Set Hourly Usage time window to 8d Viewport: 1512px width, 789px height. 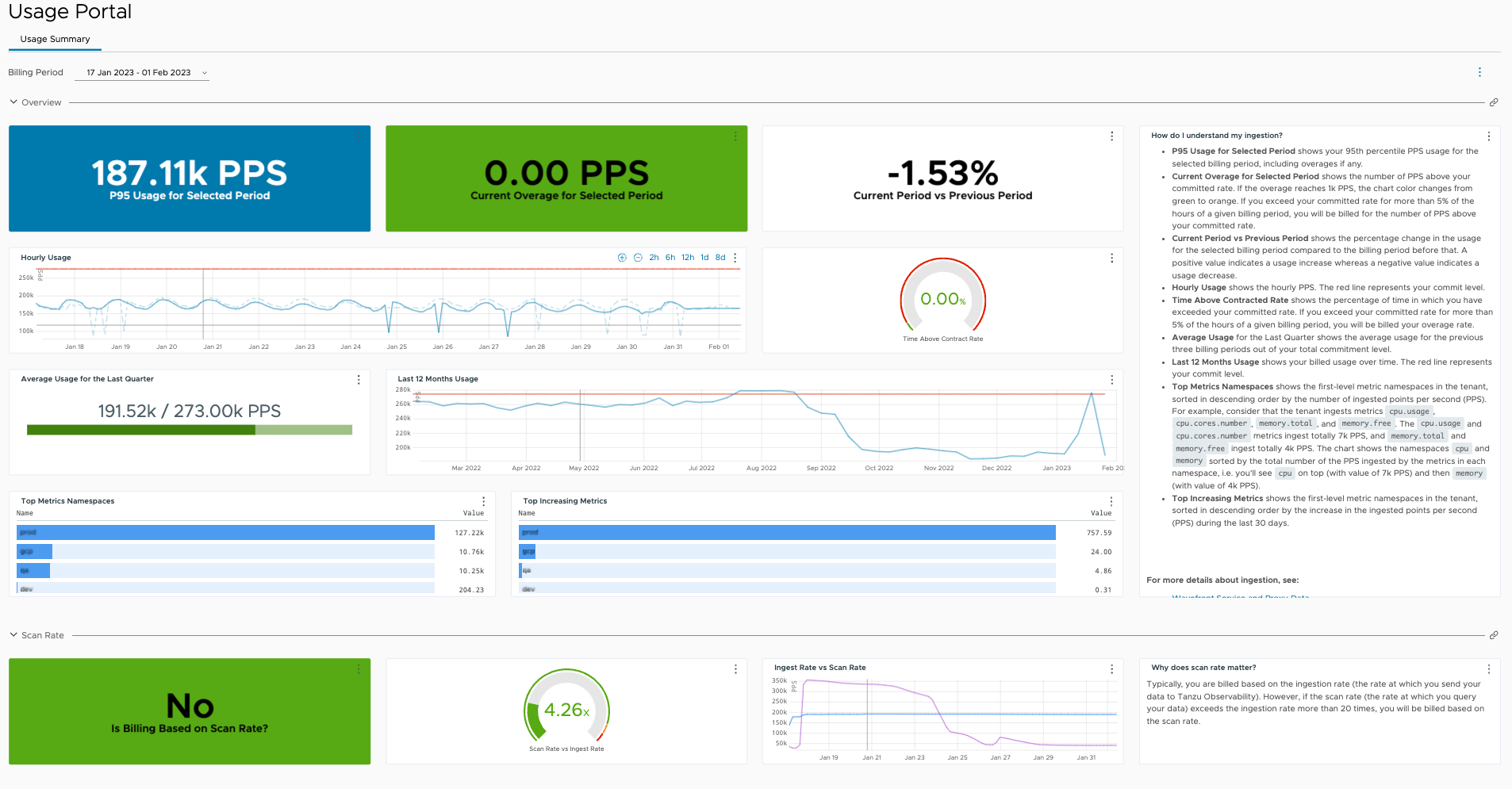point(720,258)
